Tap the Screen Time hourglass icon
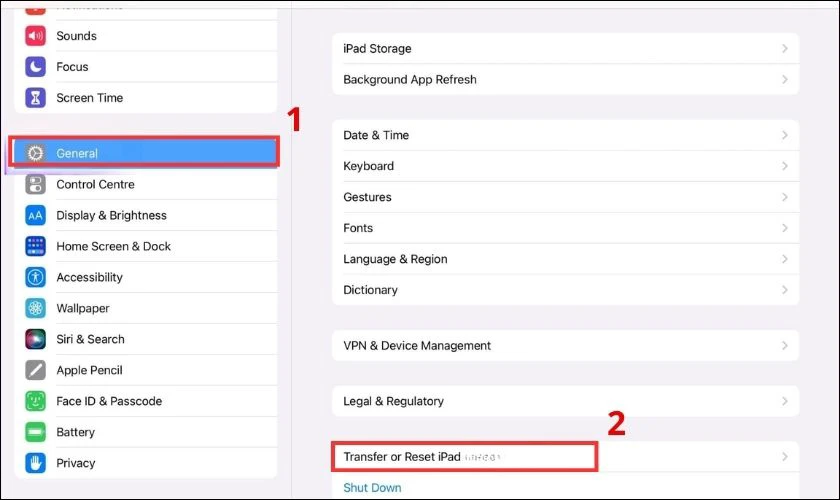840x500 pixels. (35, 98)
